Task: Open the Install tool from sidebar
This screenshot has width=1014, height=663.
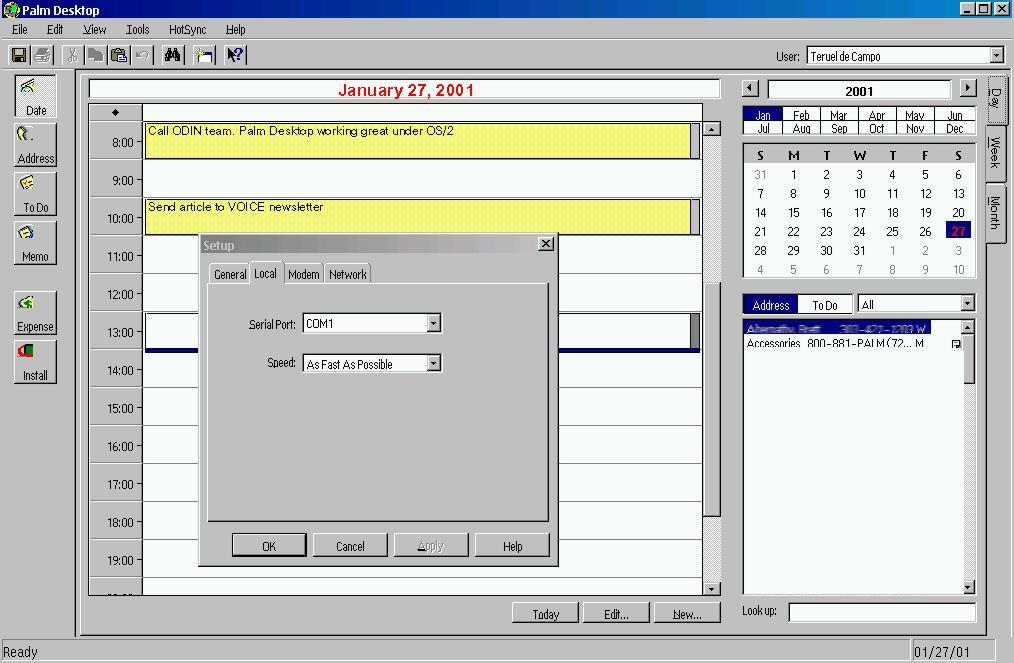Action: [x=36, y=362]
